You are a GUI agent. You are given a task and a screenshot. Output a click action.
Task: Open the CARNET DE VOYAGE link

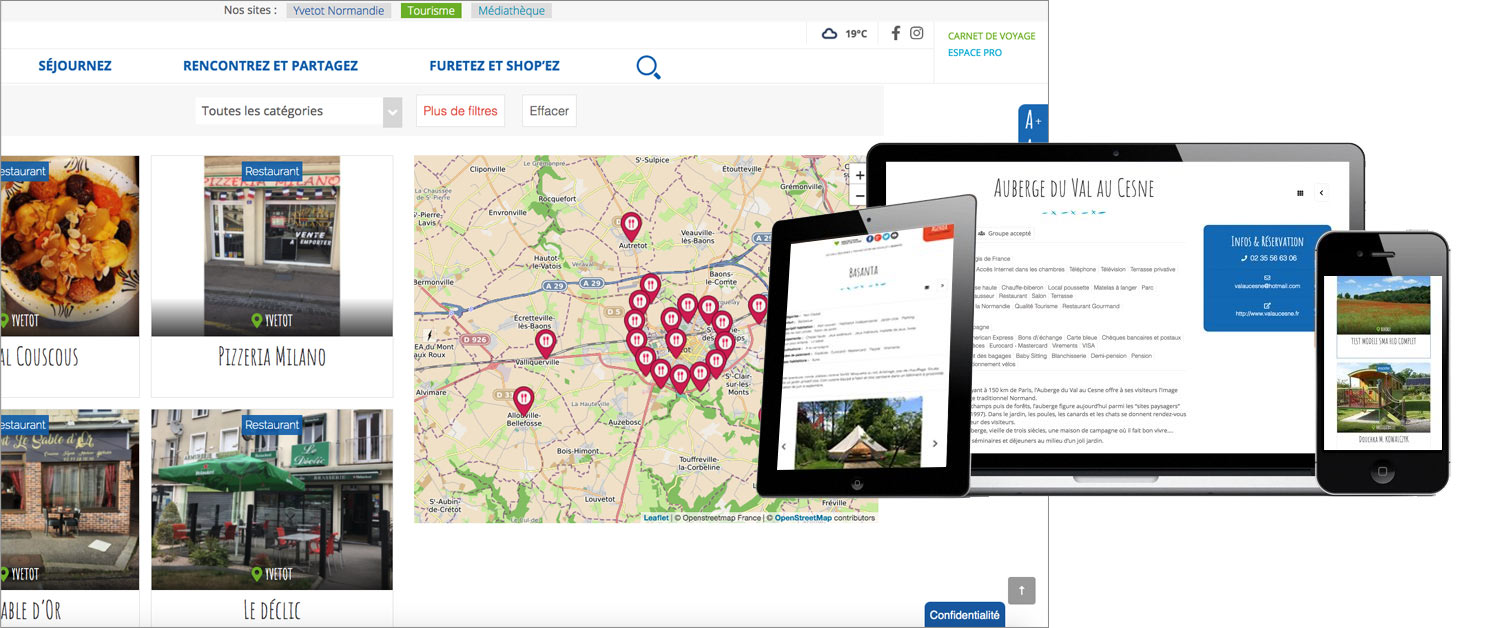click(991, 36)
